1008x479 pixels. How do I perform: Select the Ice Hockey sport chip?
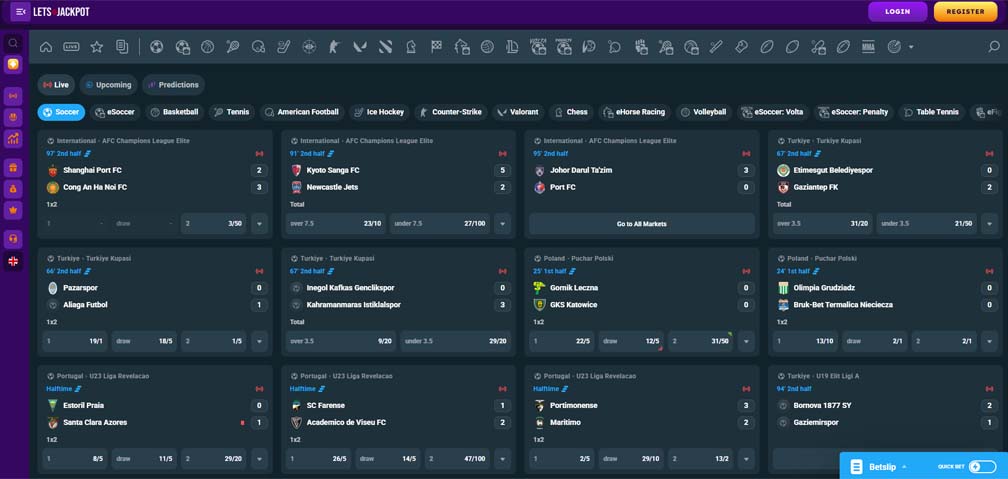pos(379,112)
